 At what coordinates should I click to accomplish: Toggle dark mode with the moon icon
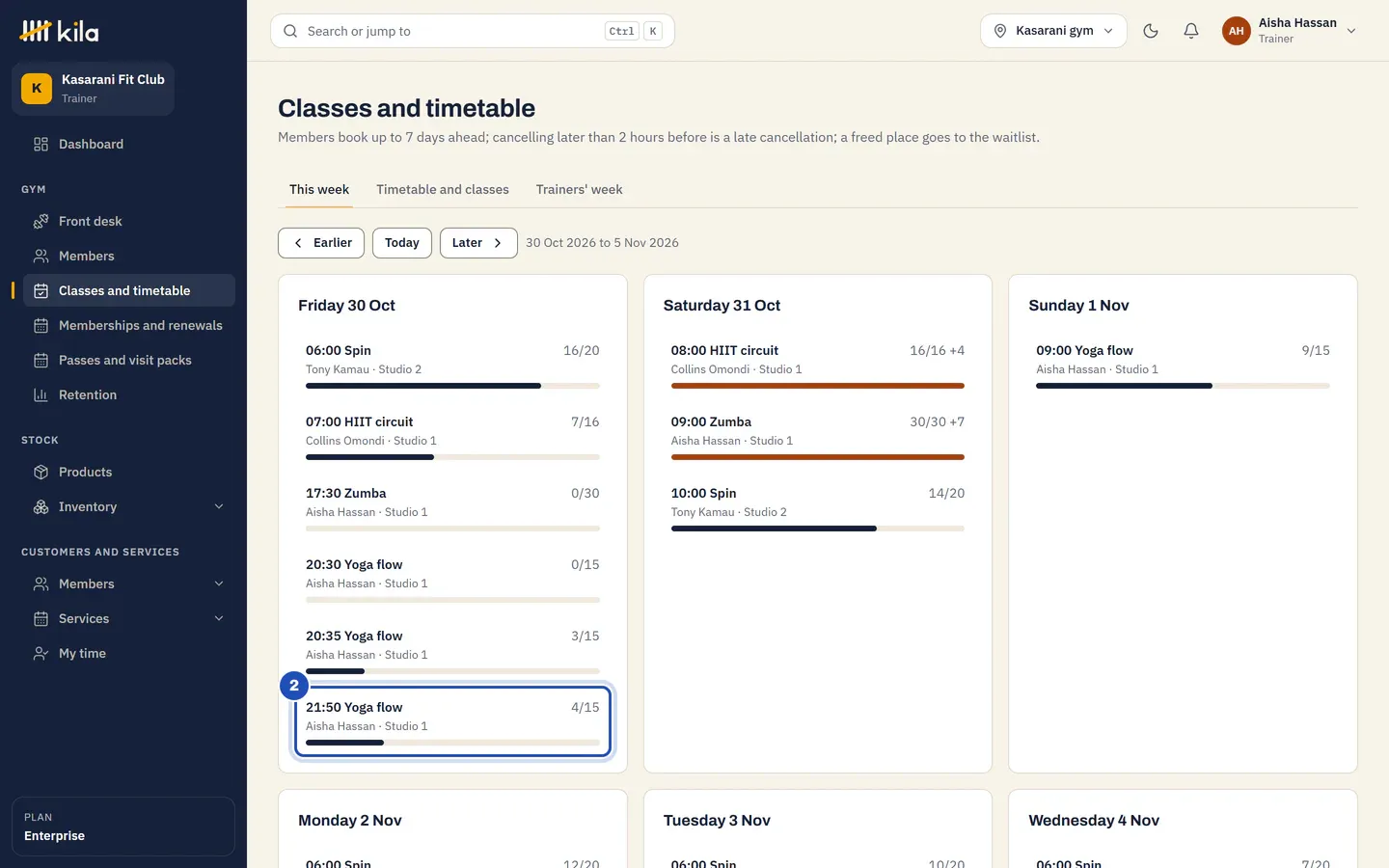tap(1151, 31)
